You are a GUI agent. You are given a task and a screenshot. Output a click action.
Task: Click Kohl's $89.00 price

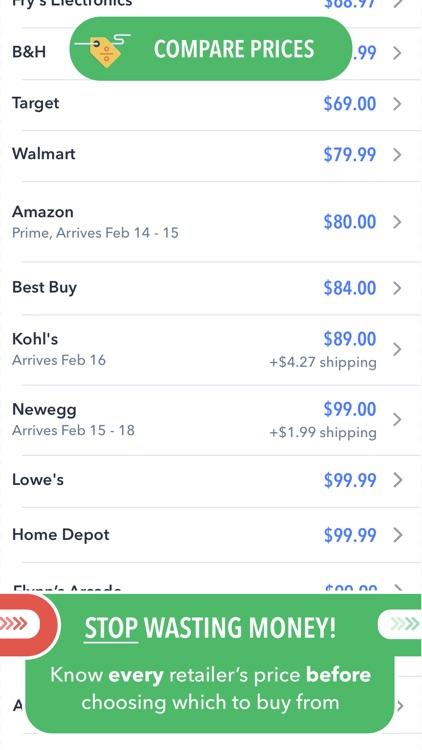pyautogui.click(x=350, y=339)
